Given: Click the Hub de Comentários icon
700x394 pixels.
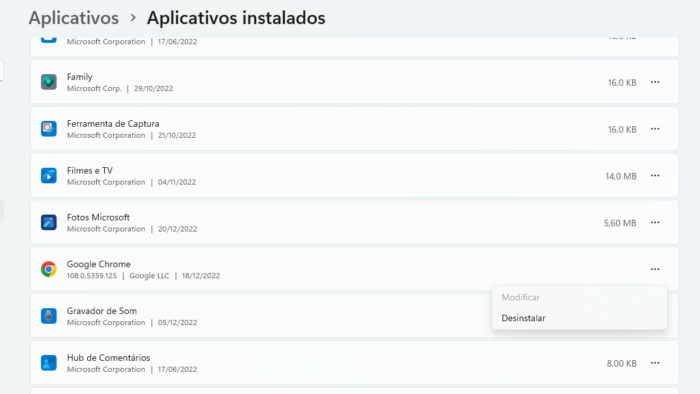Looking at the screenshot, I should 49,363.
